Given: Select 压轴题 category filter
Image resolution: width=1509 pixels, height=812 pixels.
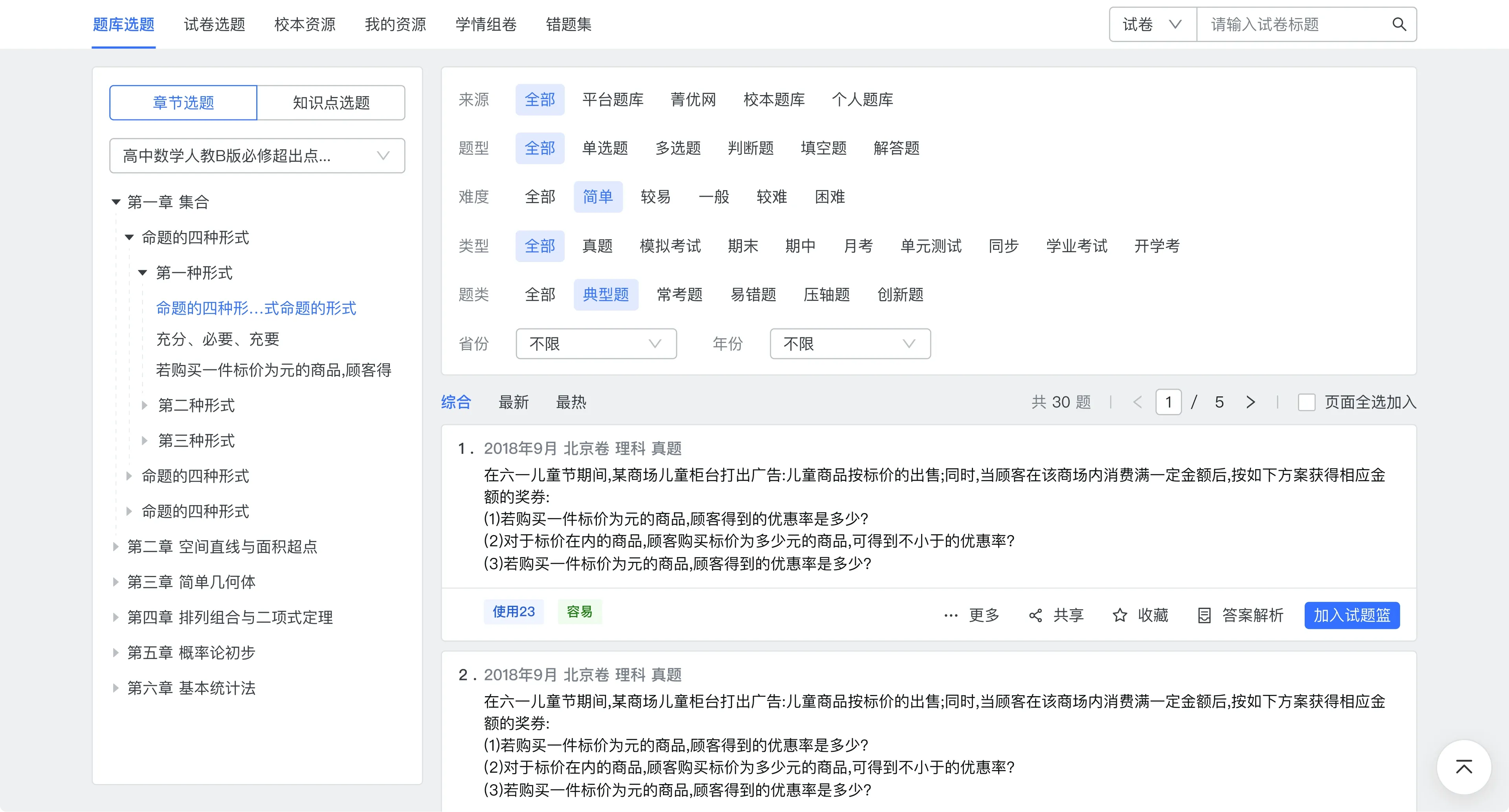Looking at the screenshot, I should click(x=826, y=295).
